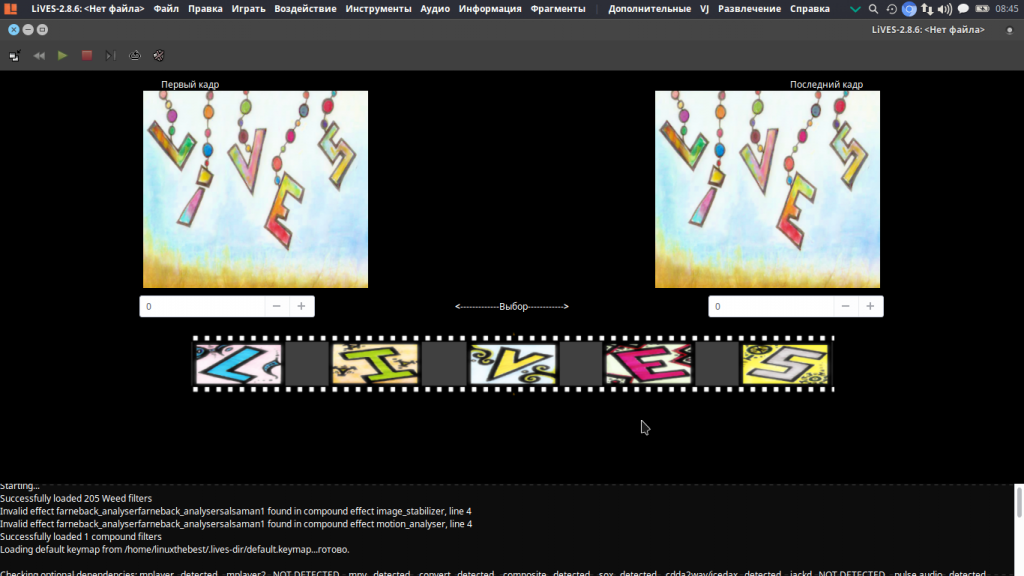
Task: Open the Файл menu
Action: pos(166,8)
